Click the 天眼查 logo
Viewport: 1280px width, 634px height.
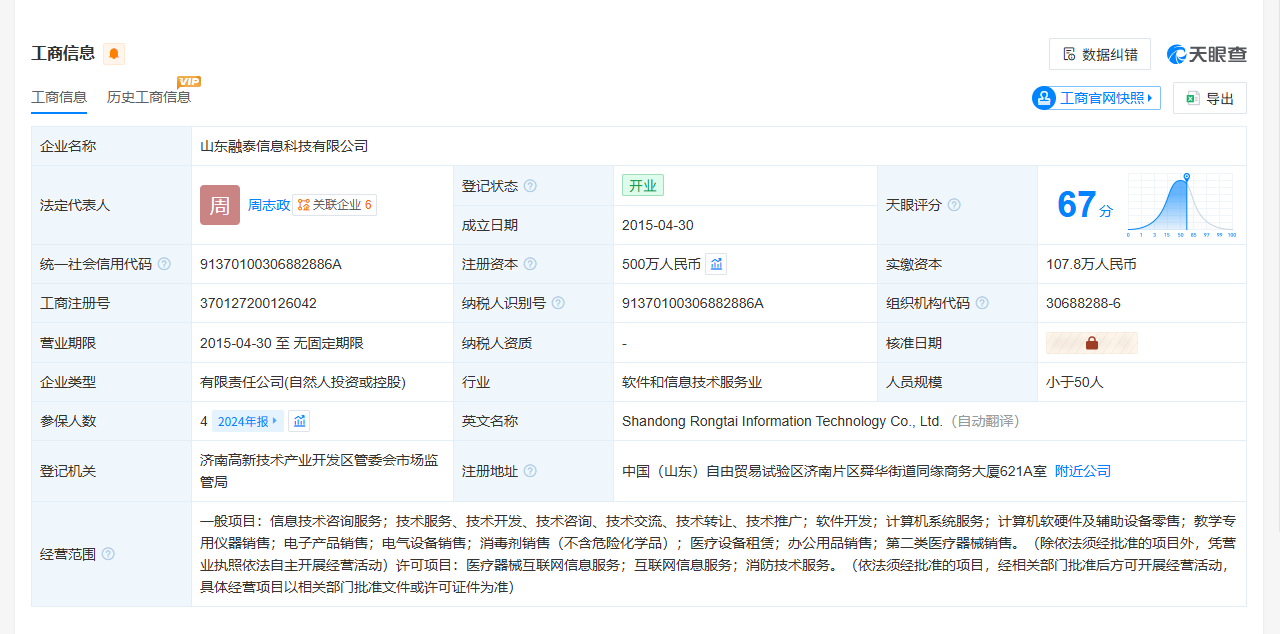point(1207,54)
